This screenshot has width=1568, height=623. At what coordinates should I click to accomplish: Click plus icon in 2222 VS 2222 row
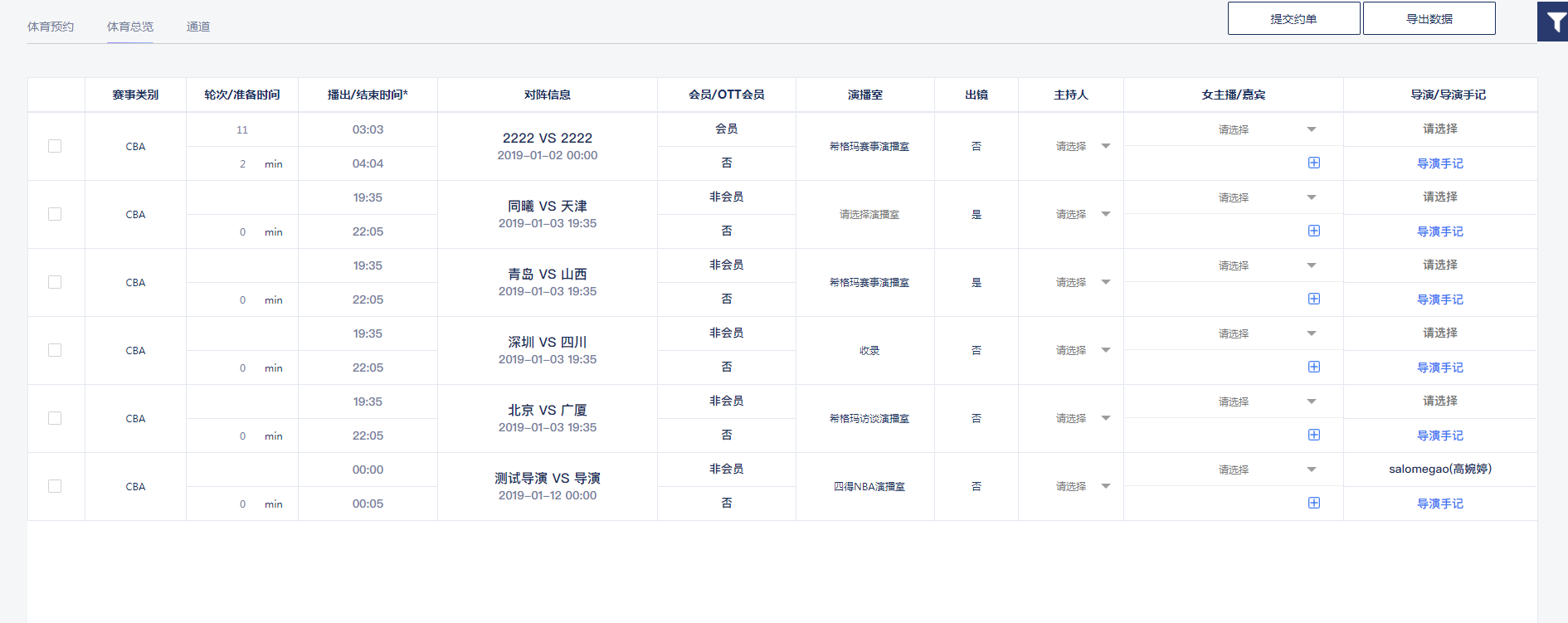tap(1314, 163)
